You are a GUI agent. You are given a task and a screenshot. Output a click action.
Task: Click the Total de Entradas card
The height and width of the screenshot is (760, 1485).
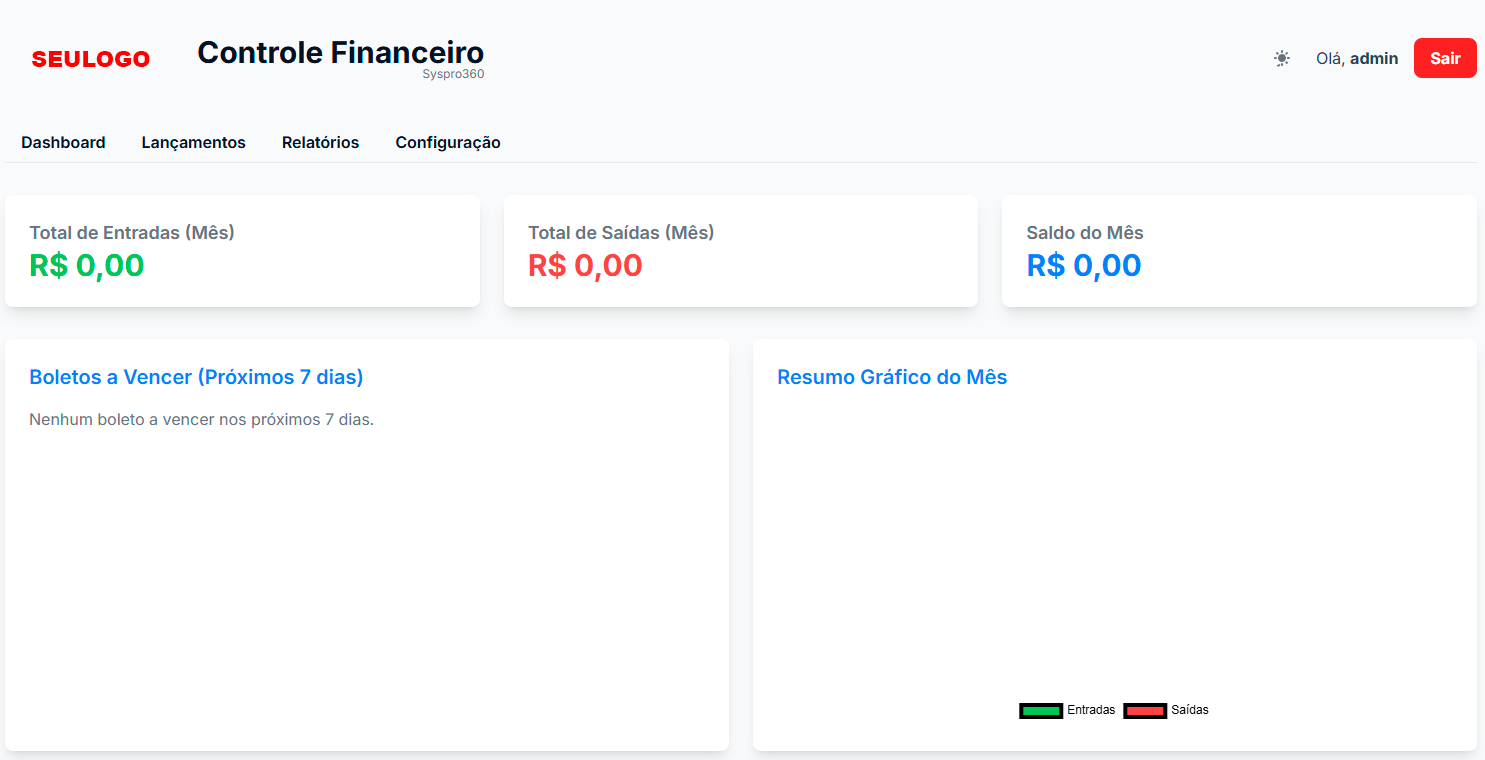pyautogui.click(x=242, y=251)
